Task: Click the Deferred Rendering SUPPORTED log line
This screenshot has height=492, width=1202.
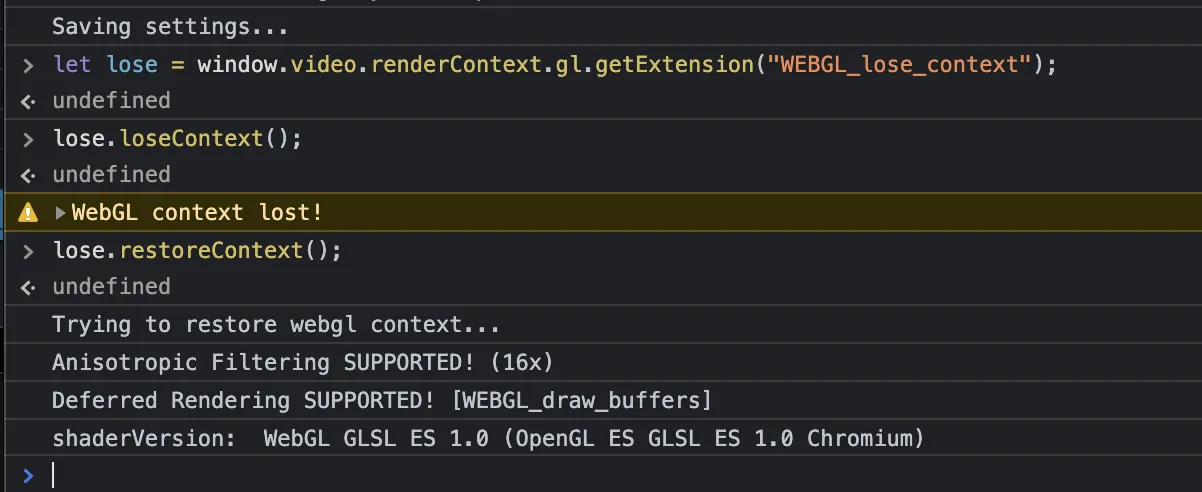Action: pyautogui.click(x=381, y=400)
